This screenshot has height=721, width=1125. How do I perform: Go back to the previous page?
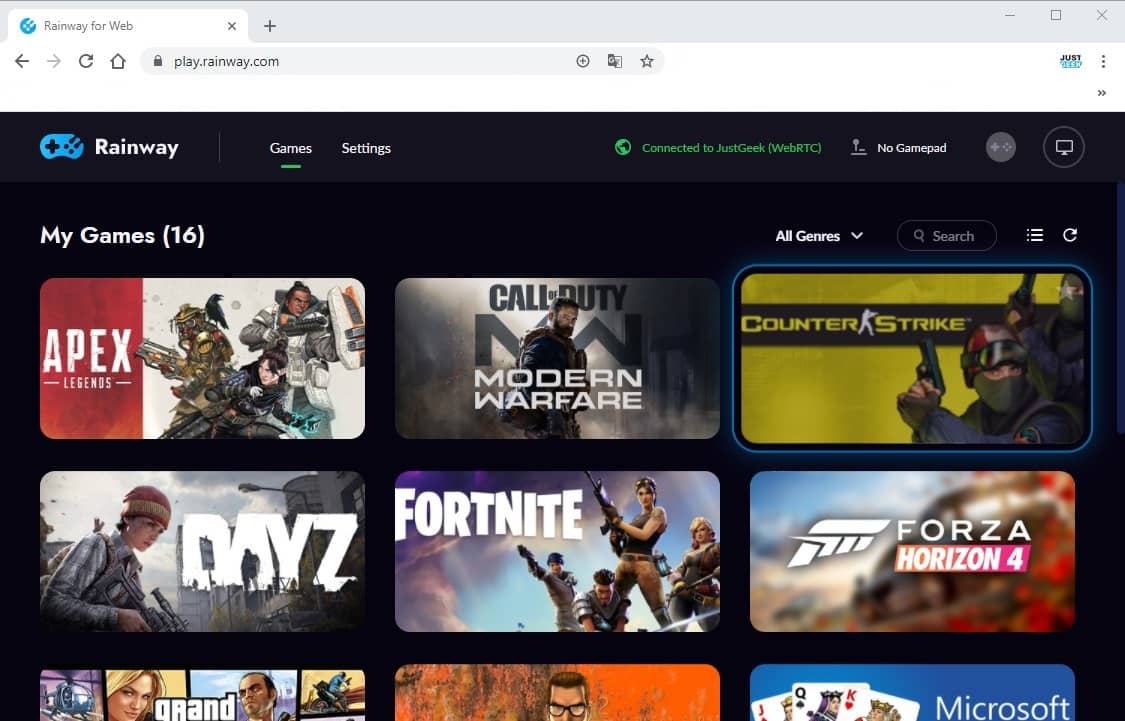click(x=22, y=61)
